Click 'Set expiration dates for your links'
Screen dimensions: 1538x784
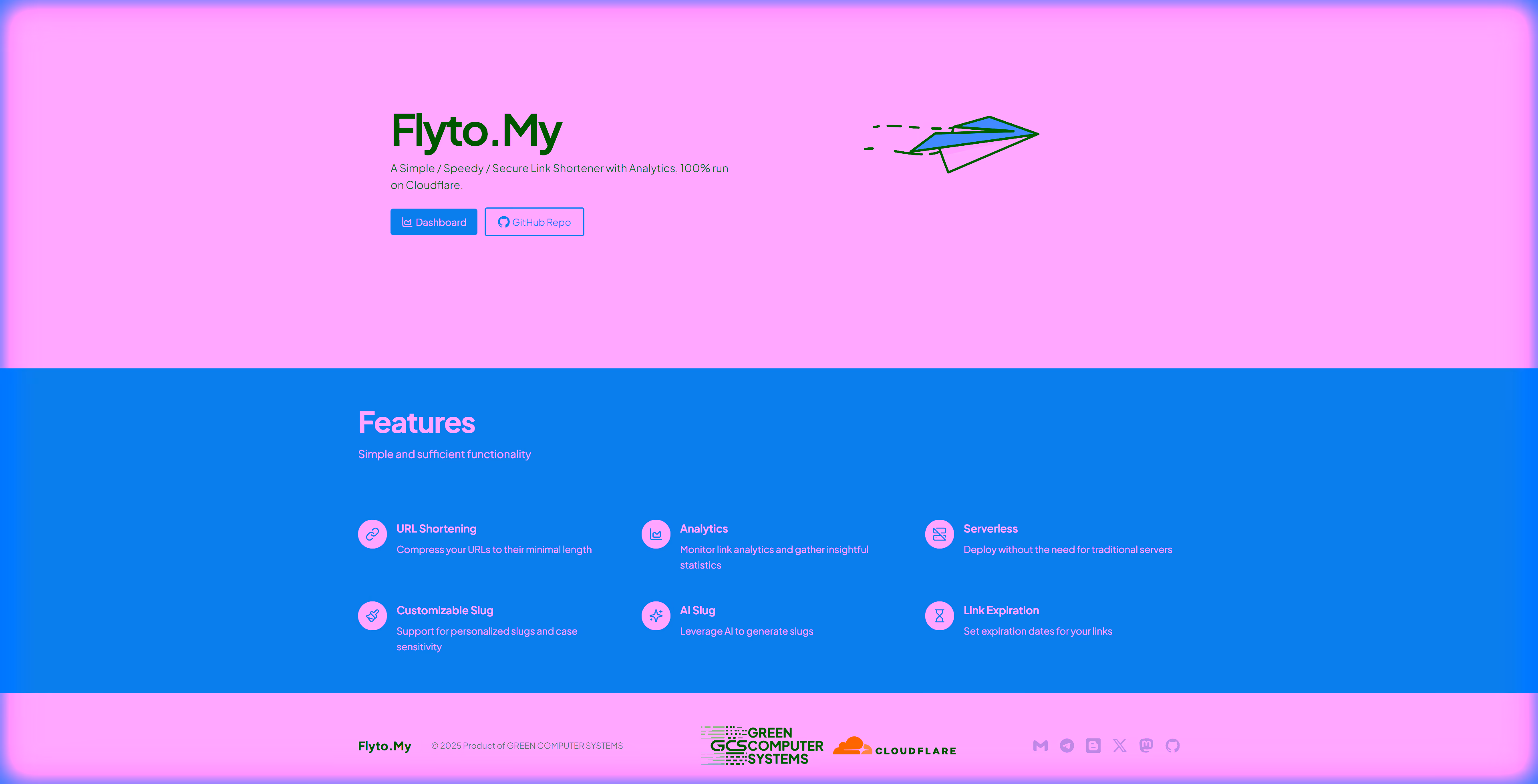coord(1038,631)
